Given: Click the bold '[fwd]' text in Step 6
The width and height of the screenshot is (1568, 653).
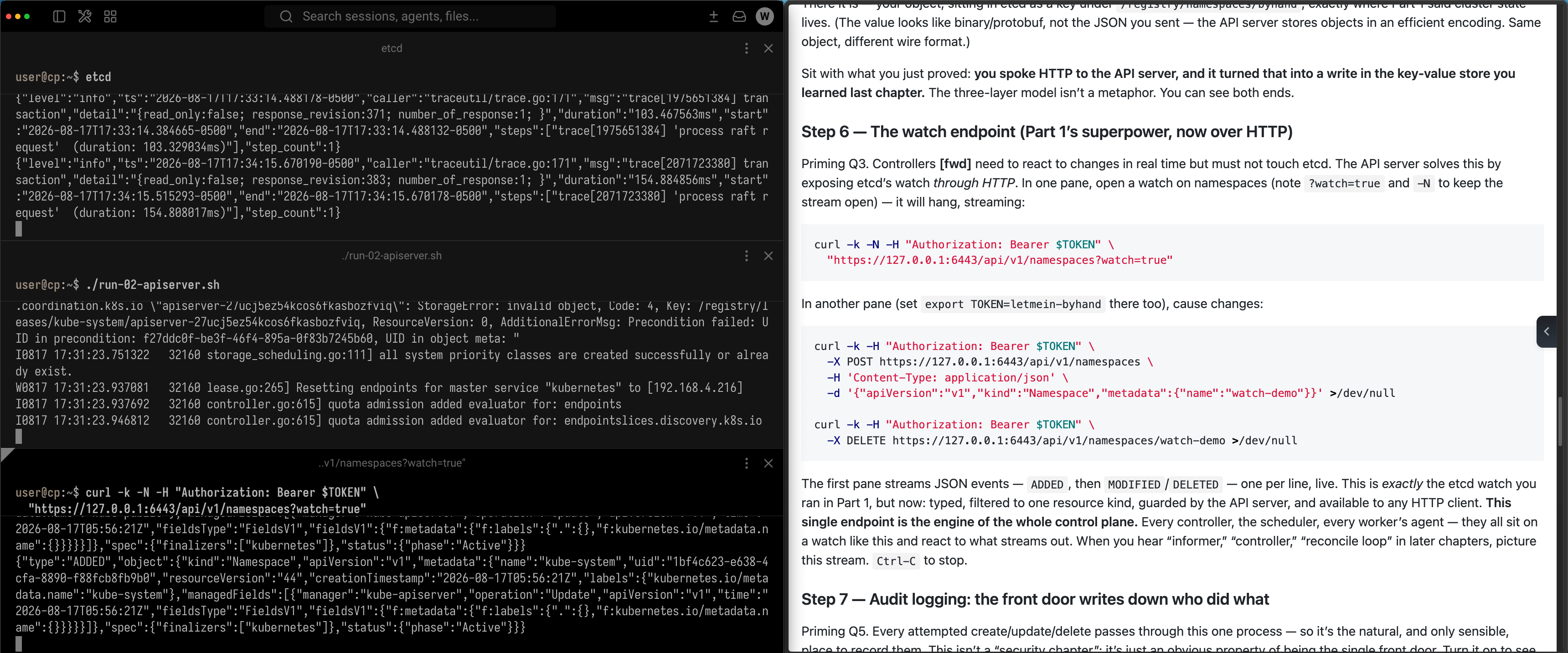Looking at the screenshot, I should click(955, 164).
